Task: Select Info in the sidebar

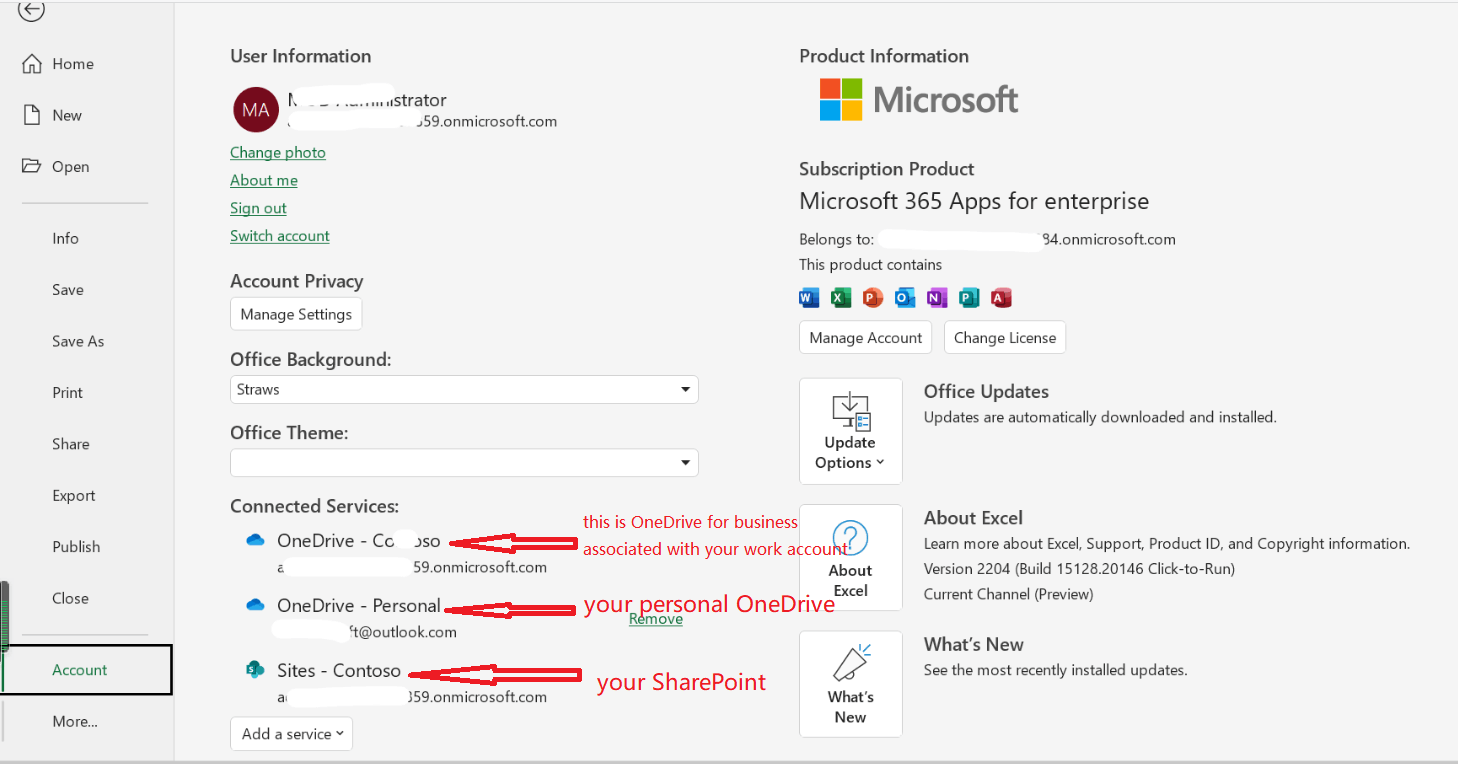Action: click(x=66, y=238)
